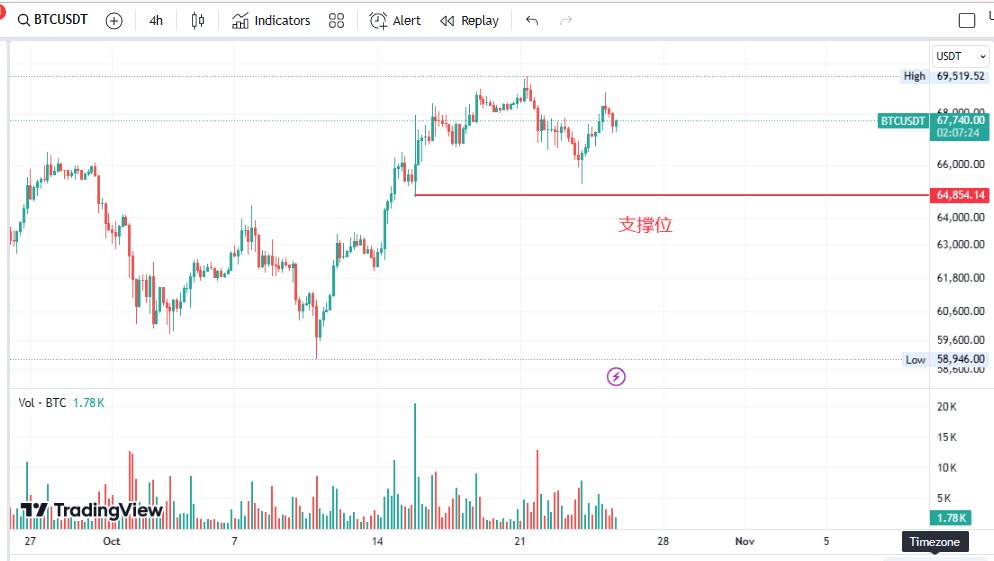
Task: Click the redo arrow
Action: [566, 21]
